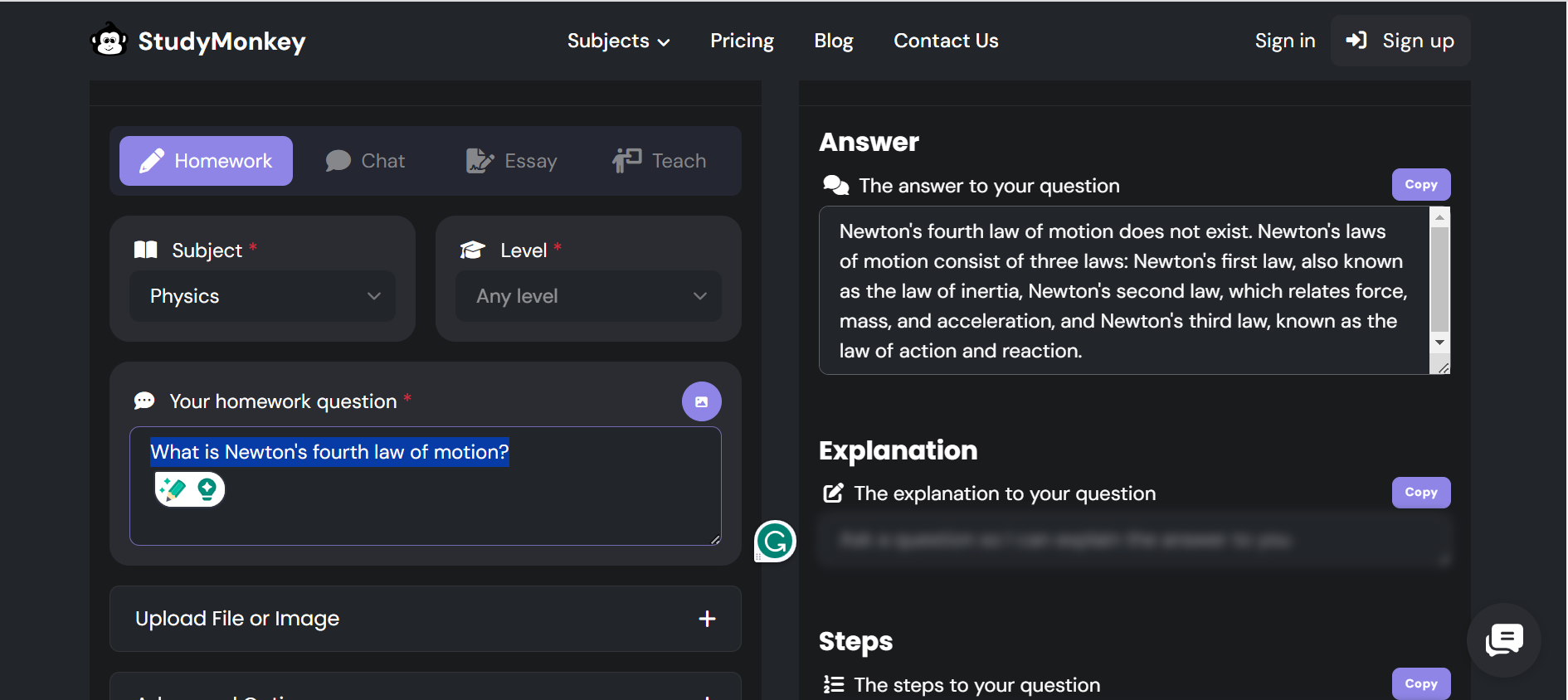Click the StudyMonkey monkey logo icon

[109, 40]
